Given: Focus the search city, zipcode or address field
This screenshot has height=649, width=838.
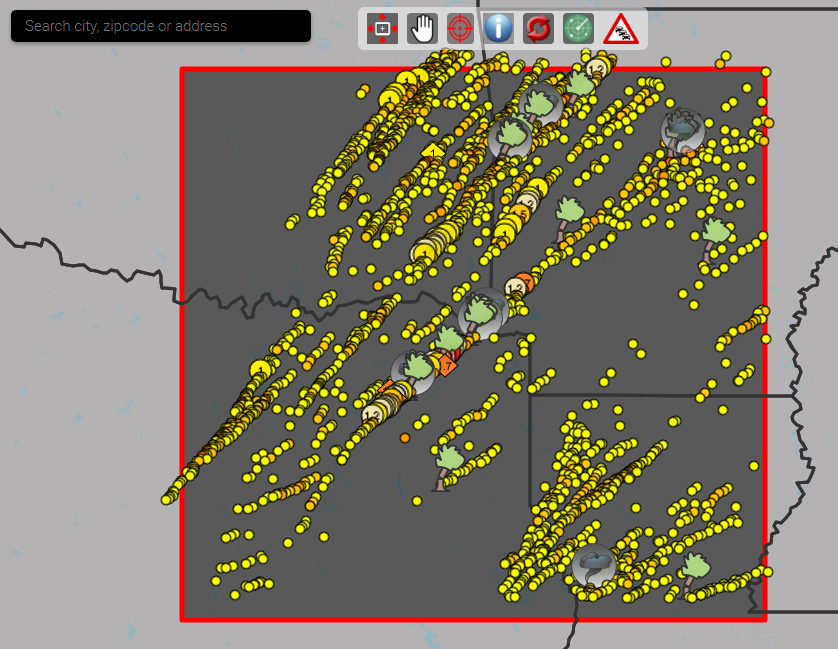Looking at the screenshot, I should [x=161, y=26].
